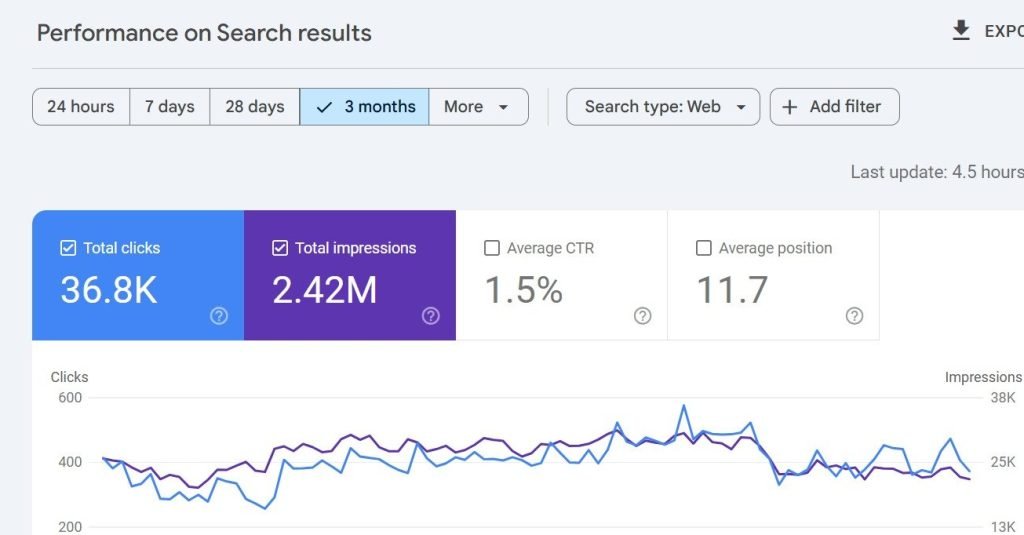Screen dimensions: 1024x535
Task: Click the checkmark icon beside 3 months
Action: [324, 107]
